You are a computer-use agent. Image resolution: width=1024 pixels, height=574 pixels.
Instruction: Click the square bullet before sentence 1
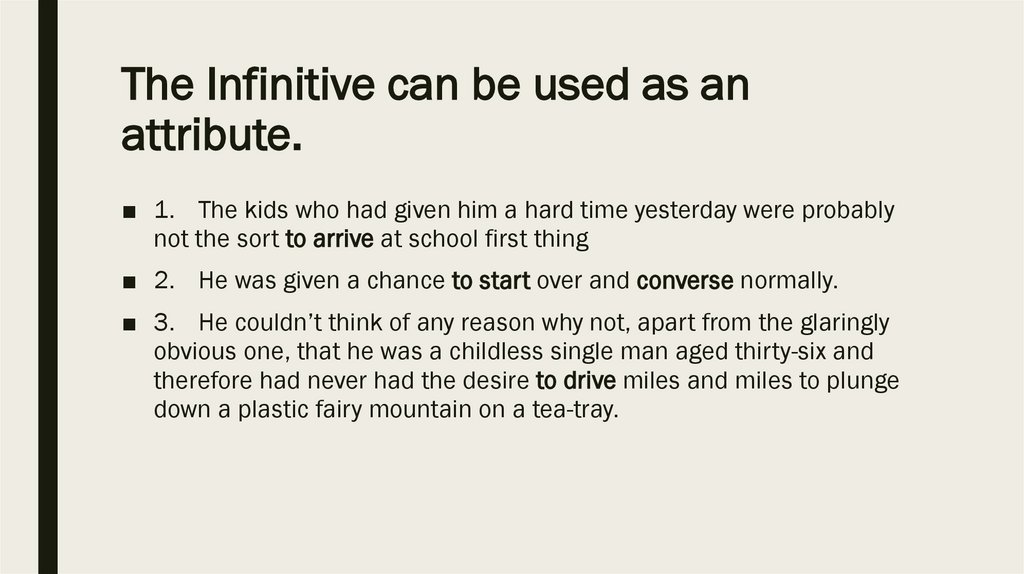(x=129, y=213)
